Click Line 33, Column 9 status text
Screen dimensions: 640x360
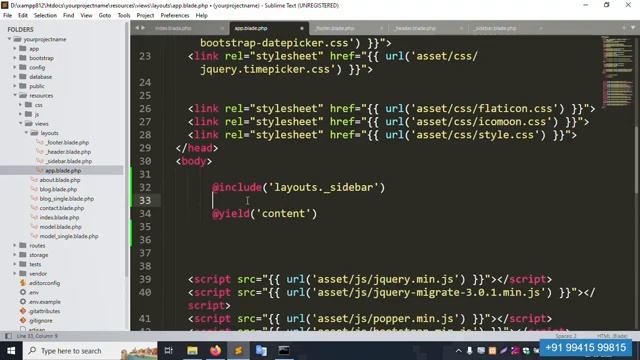coord(37,336)
